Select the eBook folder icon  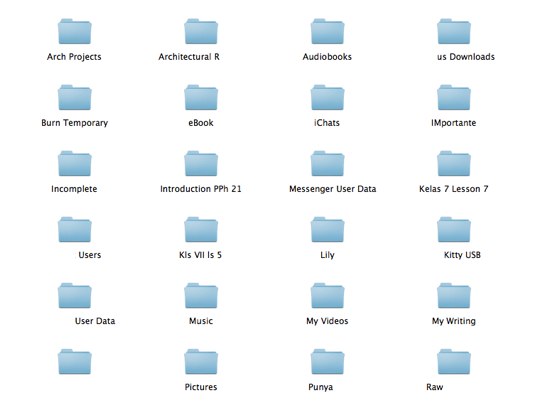[201, 98]
